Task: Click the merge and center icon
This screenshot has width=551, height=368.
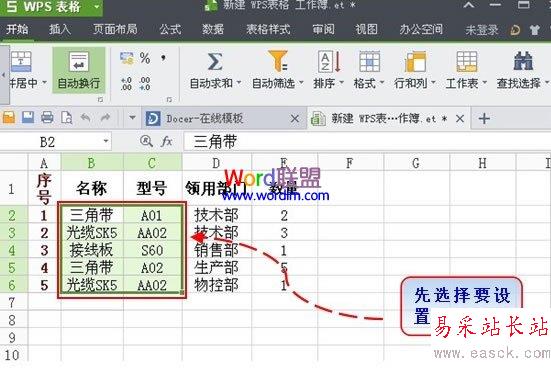Action: pyautogui.click(x=21, y=62)
